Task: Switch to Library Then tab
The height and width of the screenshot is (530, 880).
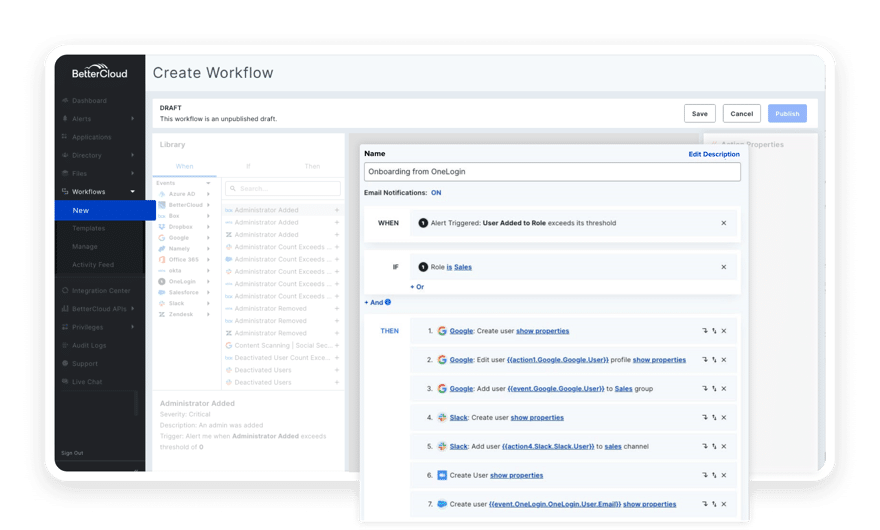Action: point(312,167)
